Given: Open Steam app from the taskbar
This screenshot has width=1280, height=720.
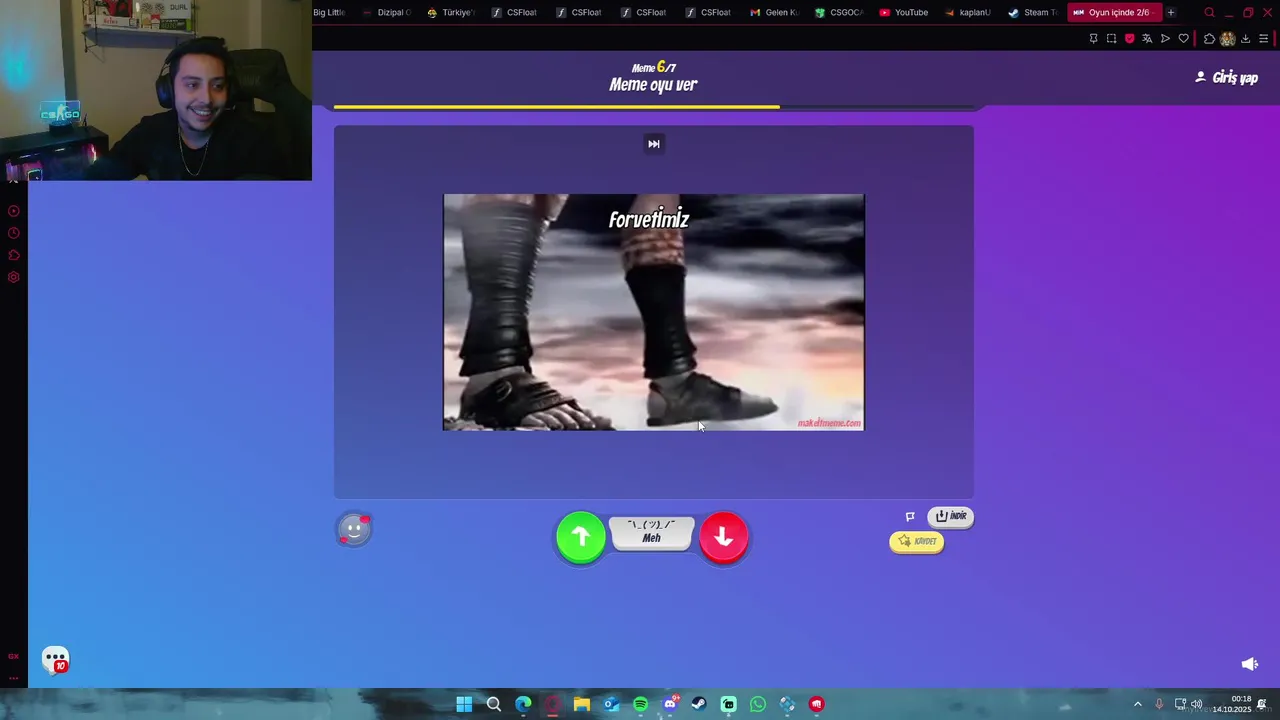Looking at the screenshot, I should [699, 704].
